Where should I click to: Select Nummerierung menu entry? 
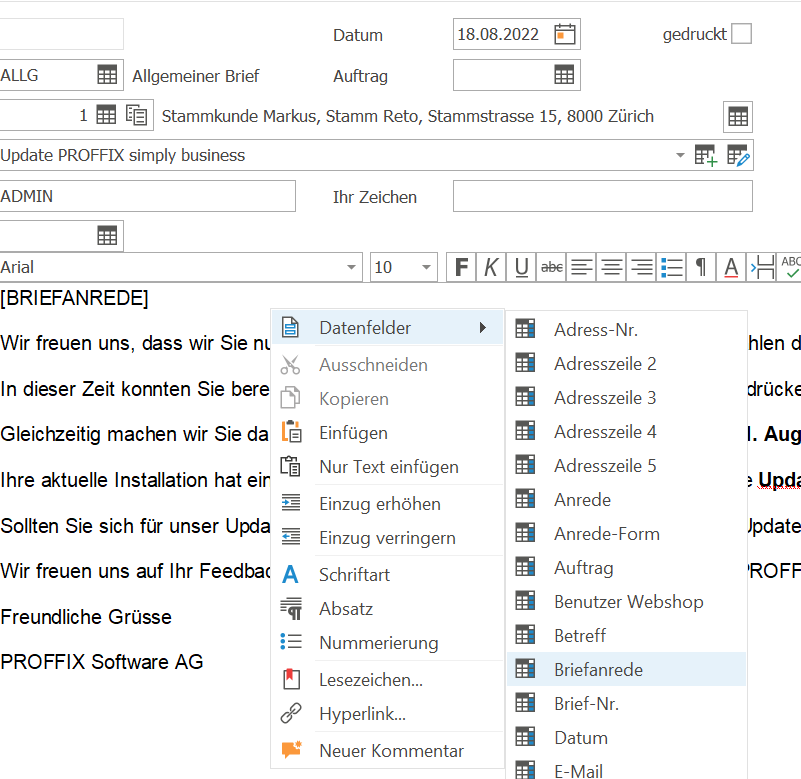coord(388,643)
